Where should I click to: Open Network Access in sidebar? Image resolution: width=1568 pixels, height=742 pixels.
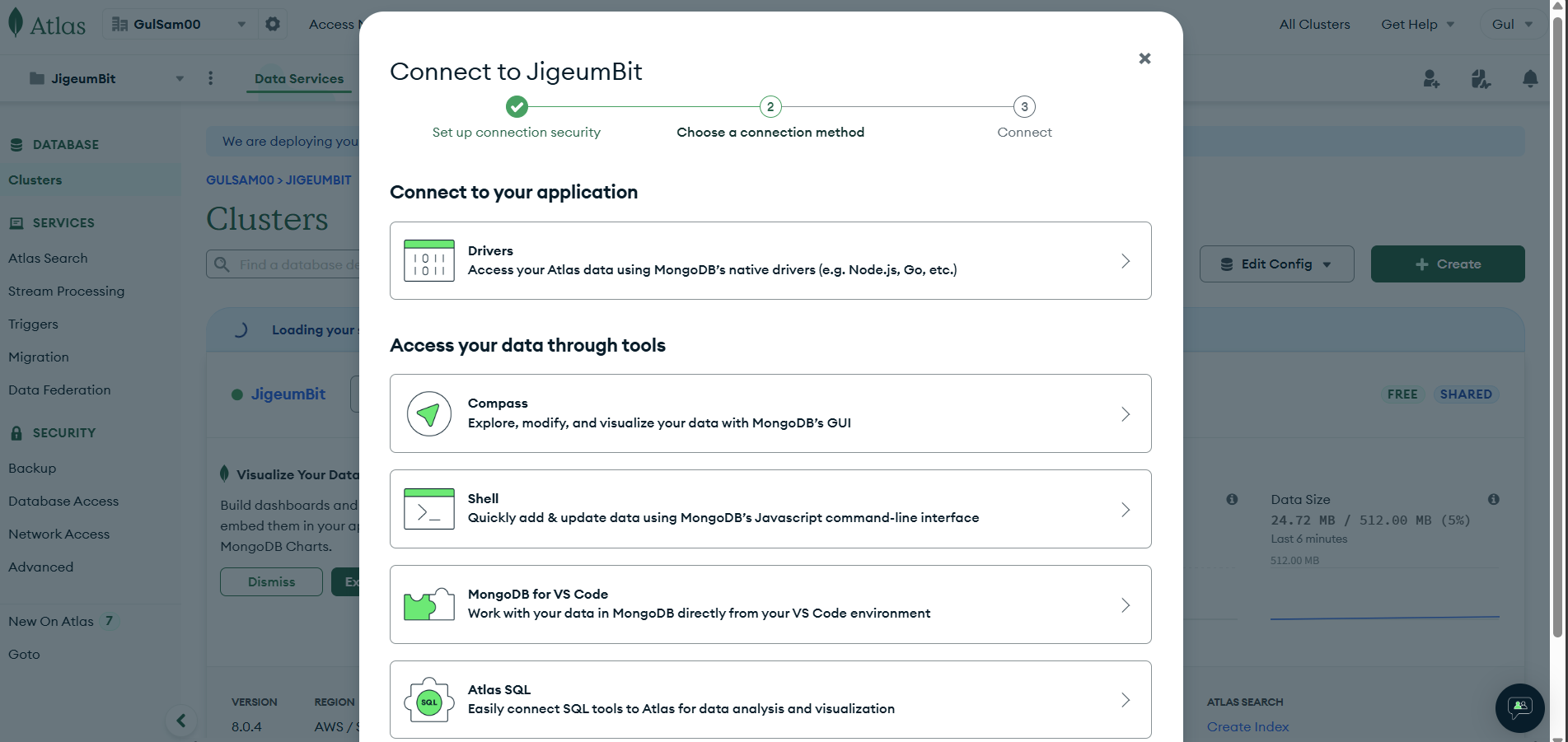[x=59, y=534]
